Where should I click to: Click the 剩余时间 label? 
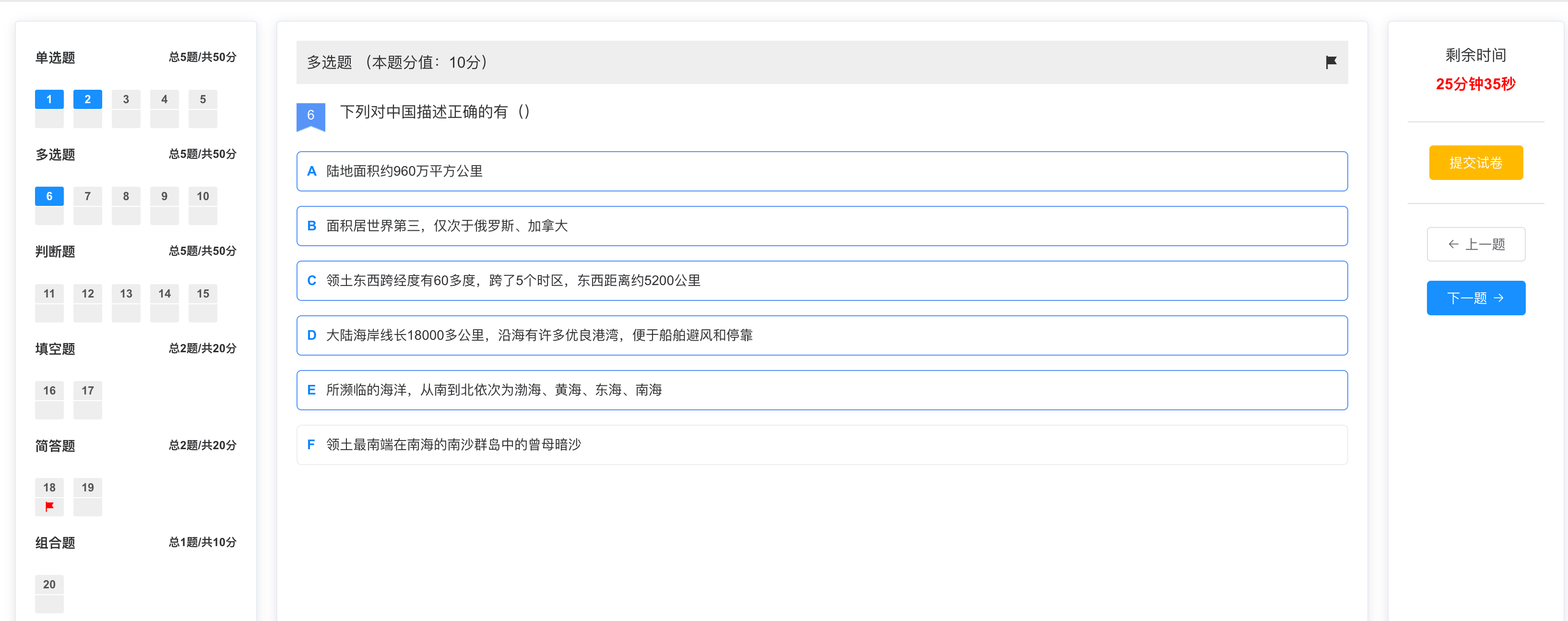(1475, 55)
